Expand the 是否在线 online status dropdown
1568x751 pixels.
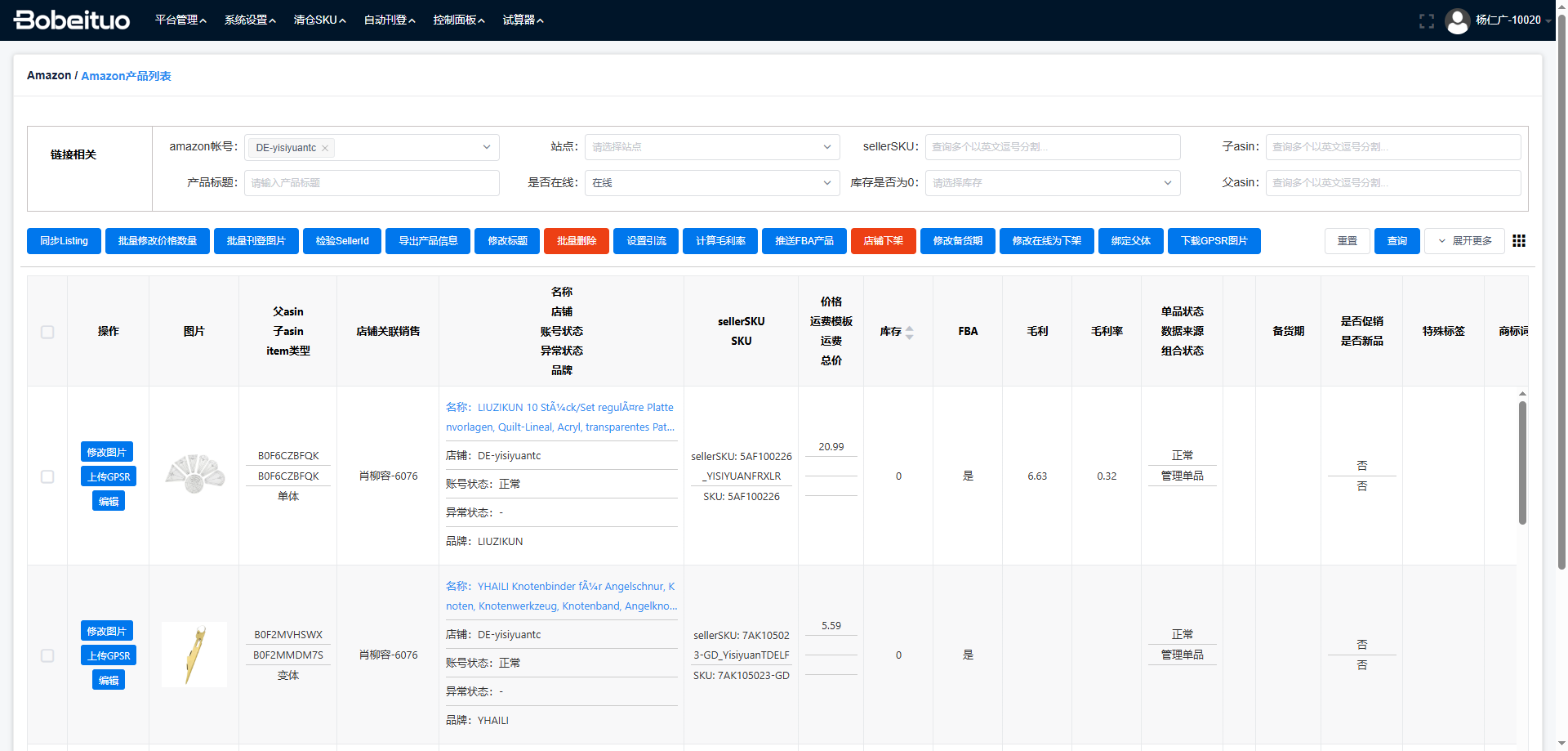711,183
